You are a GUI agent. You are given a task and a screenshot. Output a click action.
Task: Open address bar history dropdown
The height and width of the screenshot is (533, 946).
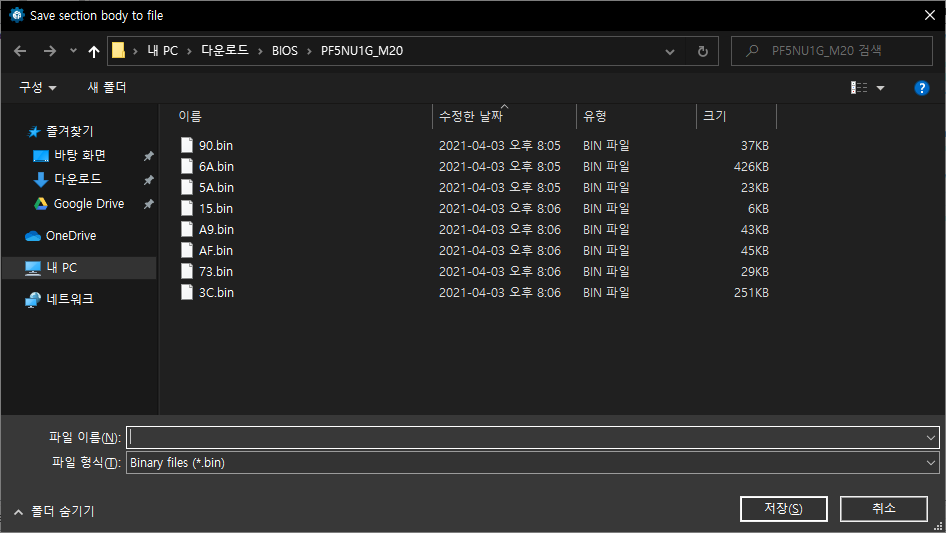(x=670, y=52)
